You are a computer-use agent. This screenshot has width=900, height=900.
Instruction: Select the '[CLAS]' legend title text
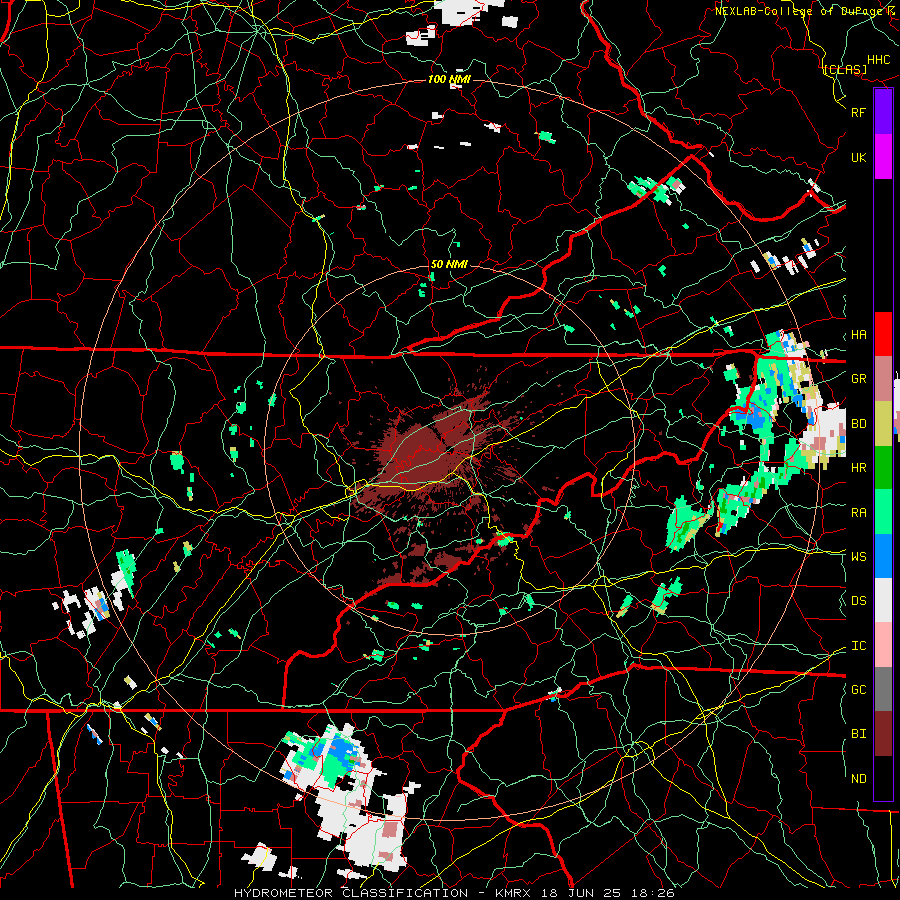845,70
